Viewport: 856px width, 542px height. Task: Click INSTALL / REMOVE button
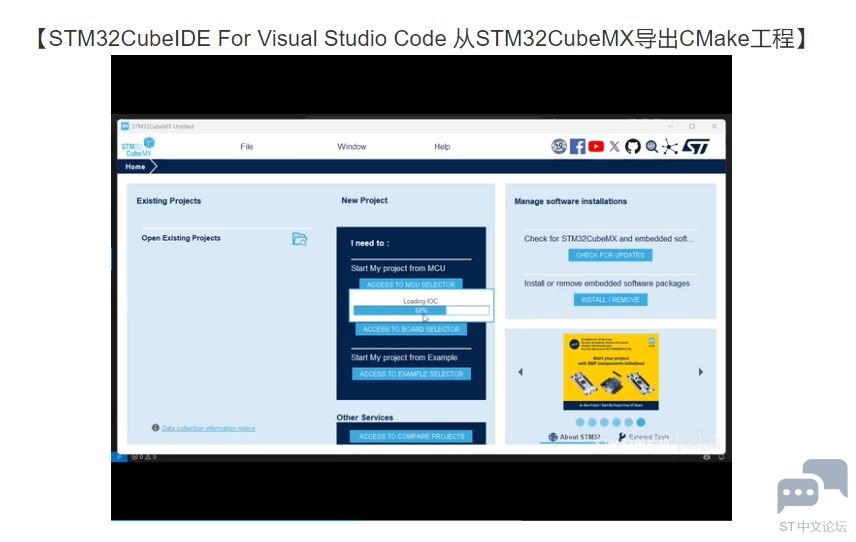tap(610, 300)
